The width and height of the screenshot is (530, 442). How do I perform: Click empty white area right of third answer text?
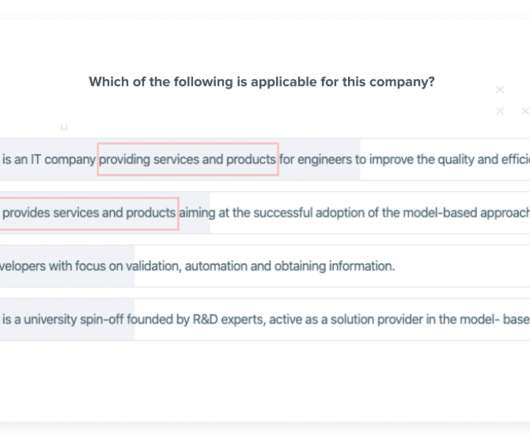point(462,266)
